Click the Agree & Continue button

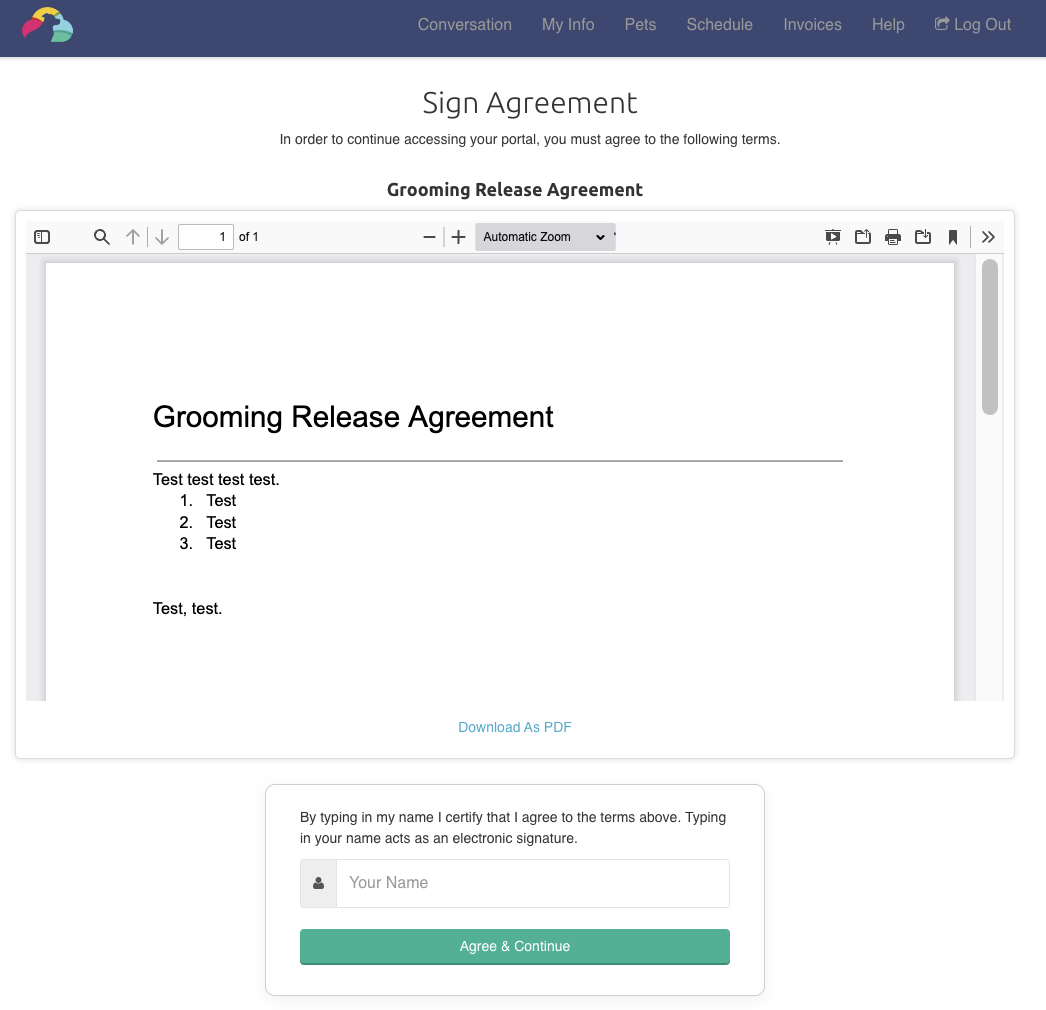click(x=514, y=946)
